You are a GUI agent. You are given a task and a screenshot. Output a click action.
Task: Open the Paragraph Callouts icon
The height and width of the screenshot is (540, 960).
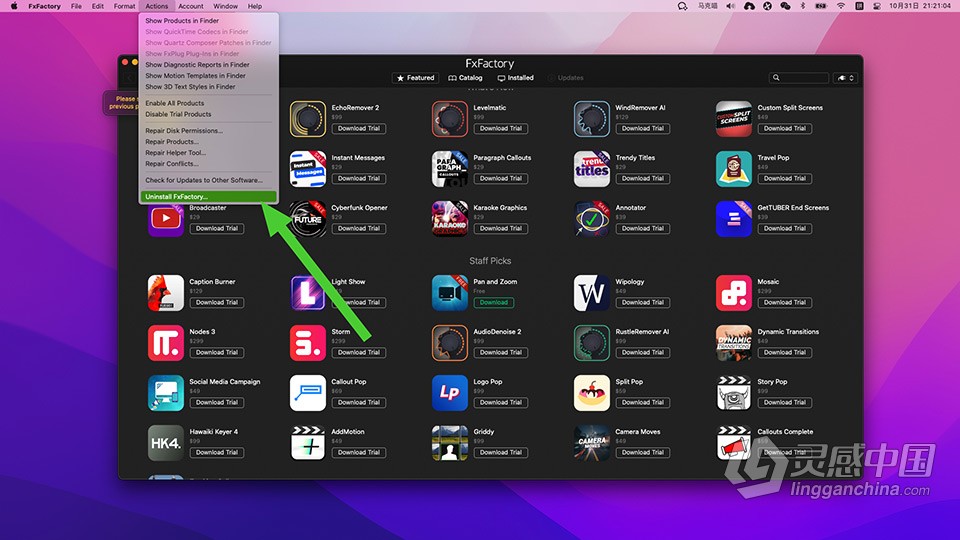point(449,169)
